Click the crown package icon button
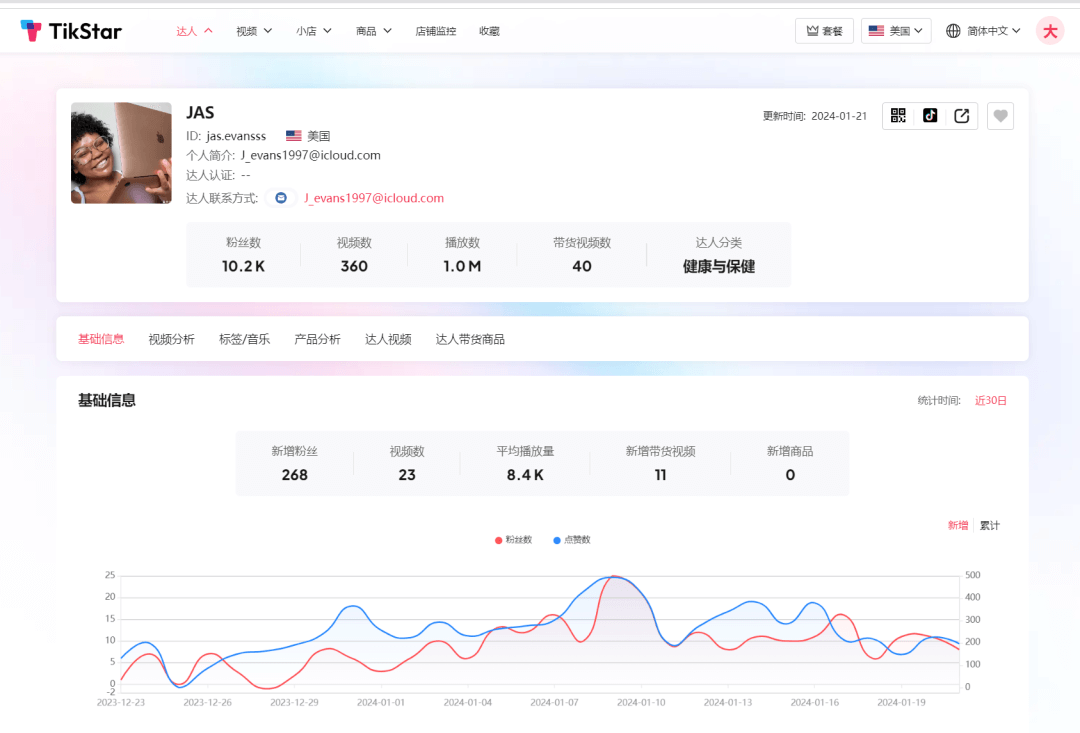The width and height of the screenshot is (1080, 733). (824, 31)
